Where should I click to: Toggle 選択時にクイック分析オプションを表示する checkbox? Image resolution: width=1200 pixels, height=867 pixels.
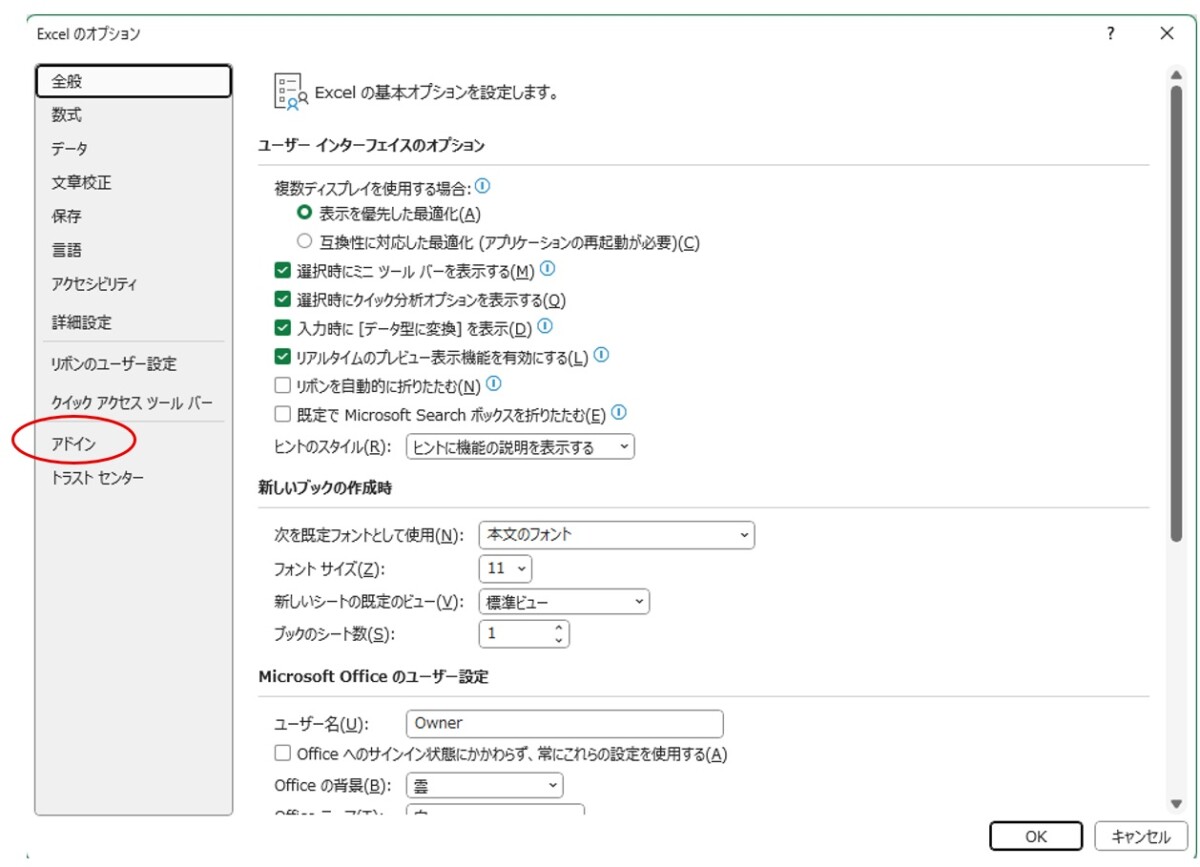tap(283, 300)
